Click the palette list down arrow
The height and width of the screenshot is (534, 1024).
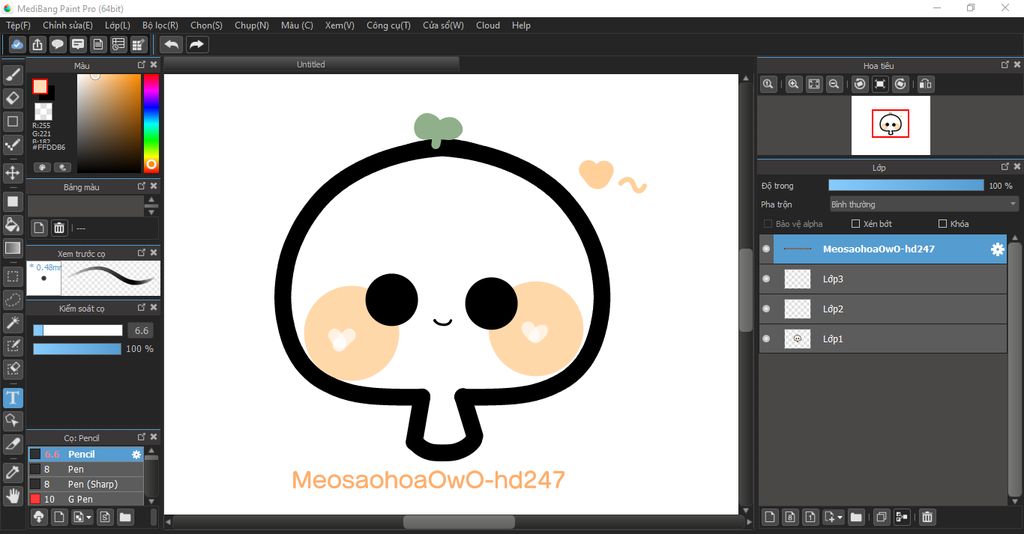152,212
